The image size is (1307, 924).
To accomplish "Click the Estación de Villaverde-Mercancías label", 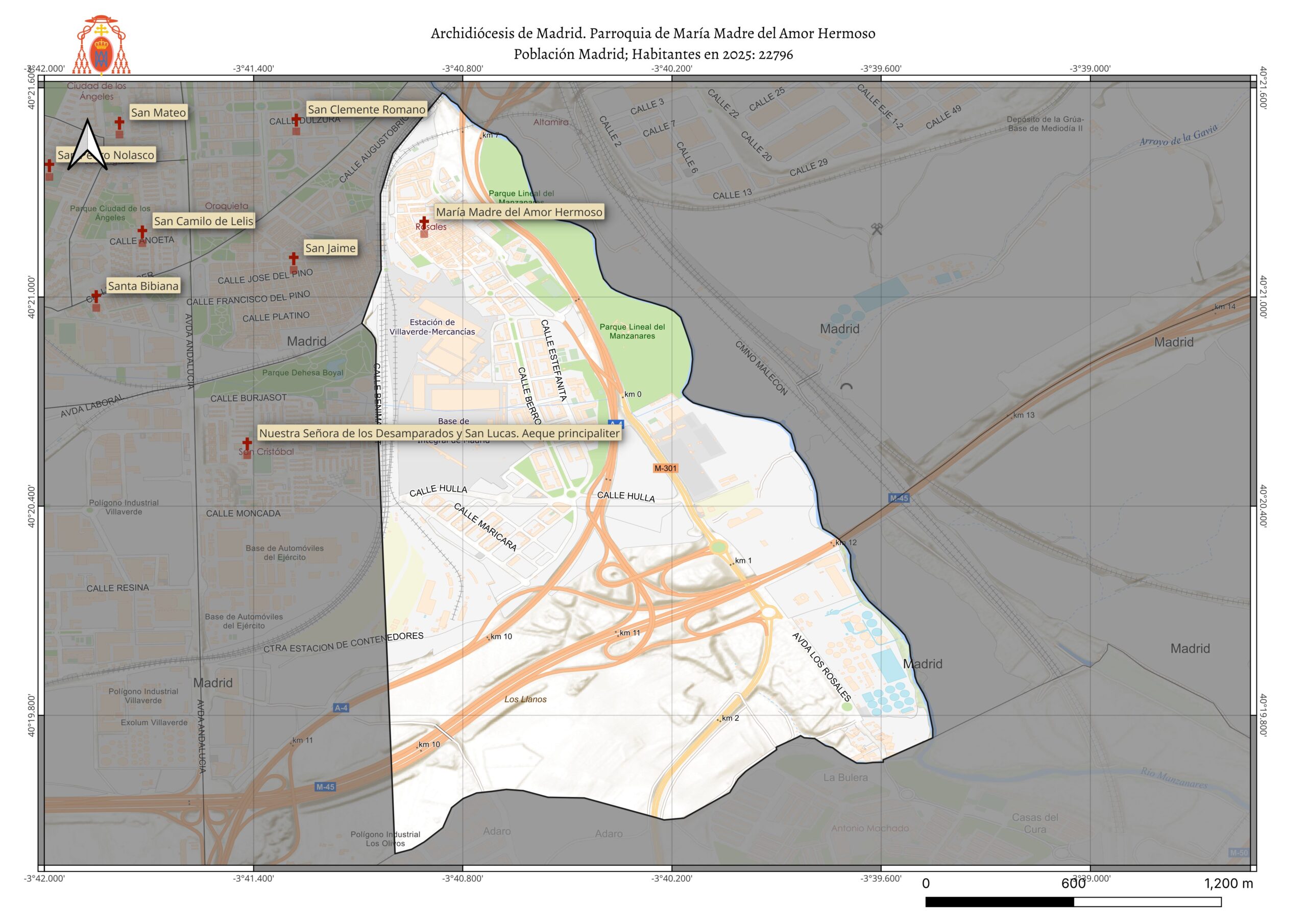I will coord(432,327).
